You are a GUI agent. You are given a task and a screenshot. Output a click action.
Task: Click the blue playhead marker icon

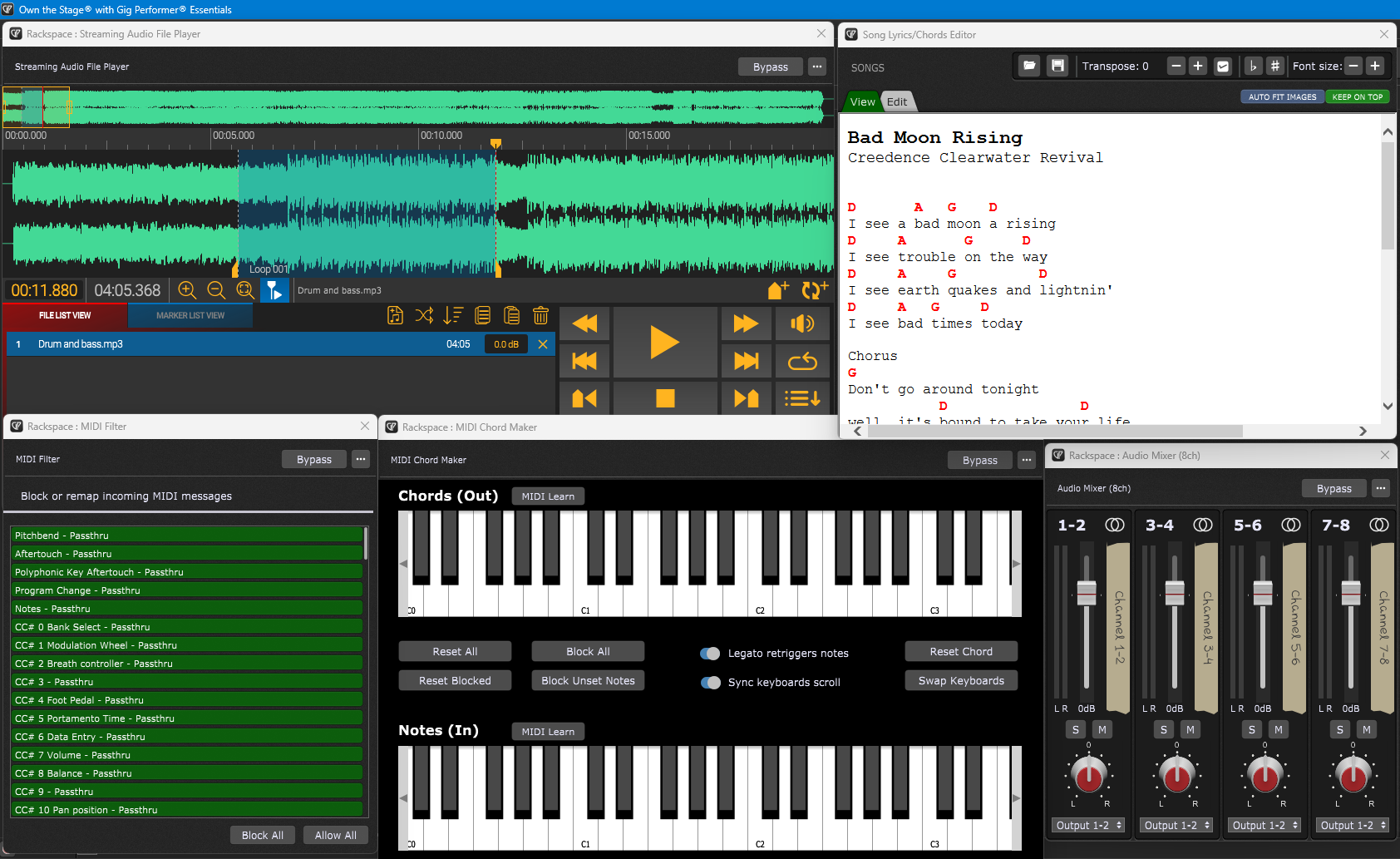tap(274, 289)
